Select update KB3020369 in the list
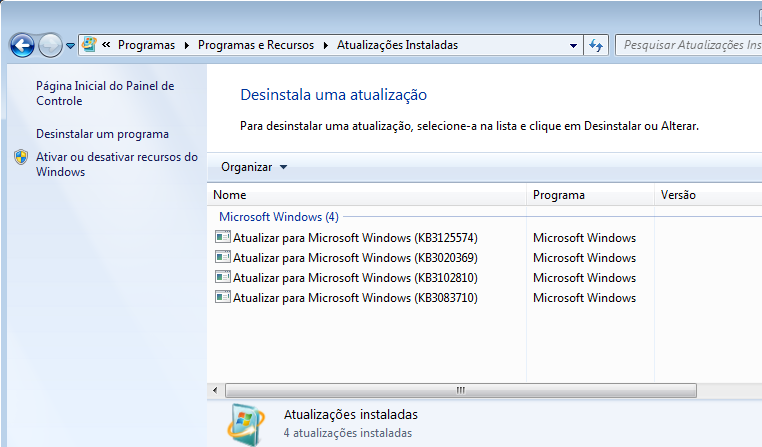762x447 pixels. pyautogui.click(x=355, y=258)
